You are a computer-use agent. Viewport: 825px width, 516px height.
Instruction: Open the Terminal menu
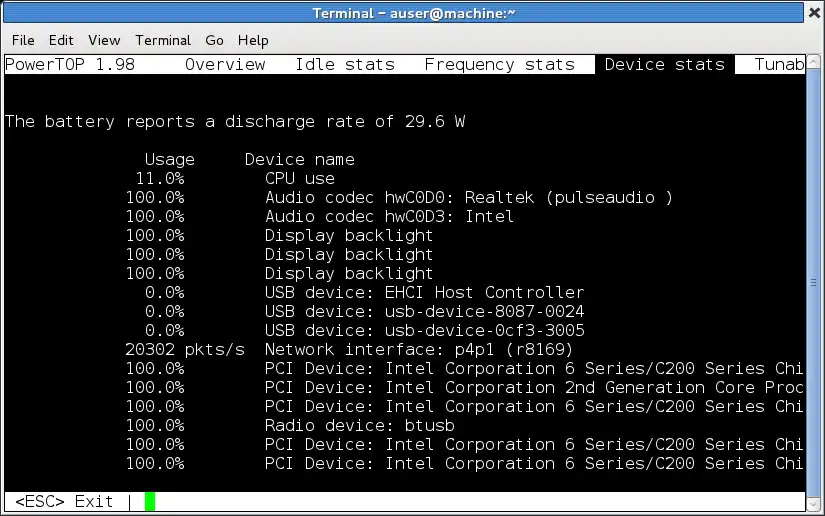163,41
